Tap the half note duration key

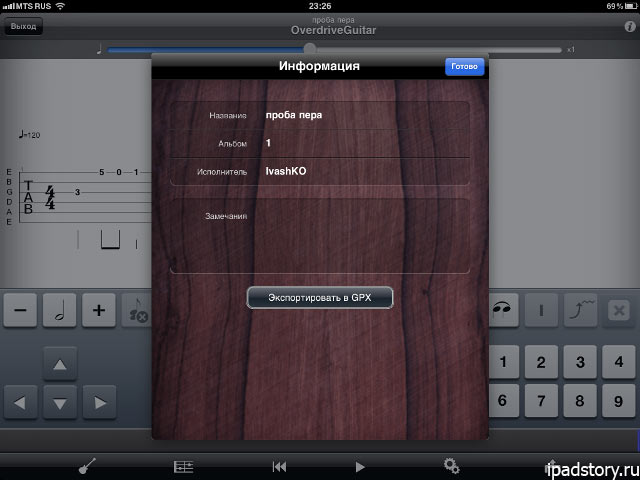point(60,310)
